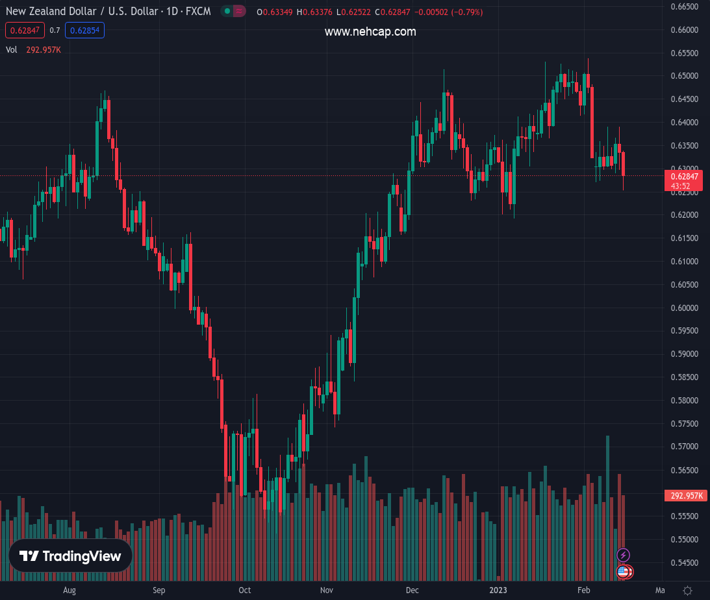The height and width of the screenshot is (600, 710).
Task: Click the red sell price 0.62847 box
Action: tap(25, 30)
